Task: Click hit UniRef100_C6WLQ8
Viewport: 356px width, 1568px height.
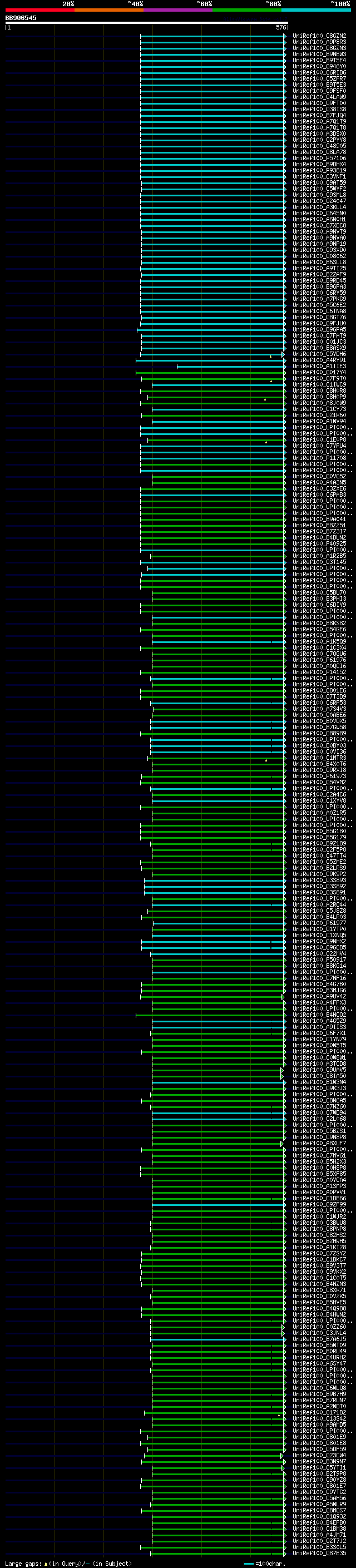Action: (319, 1388)
